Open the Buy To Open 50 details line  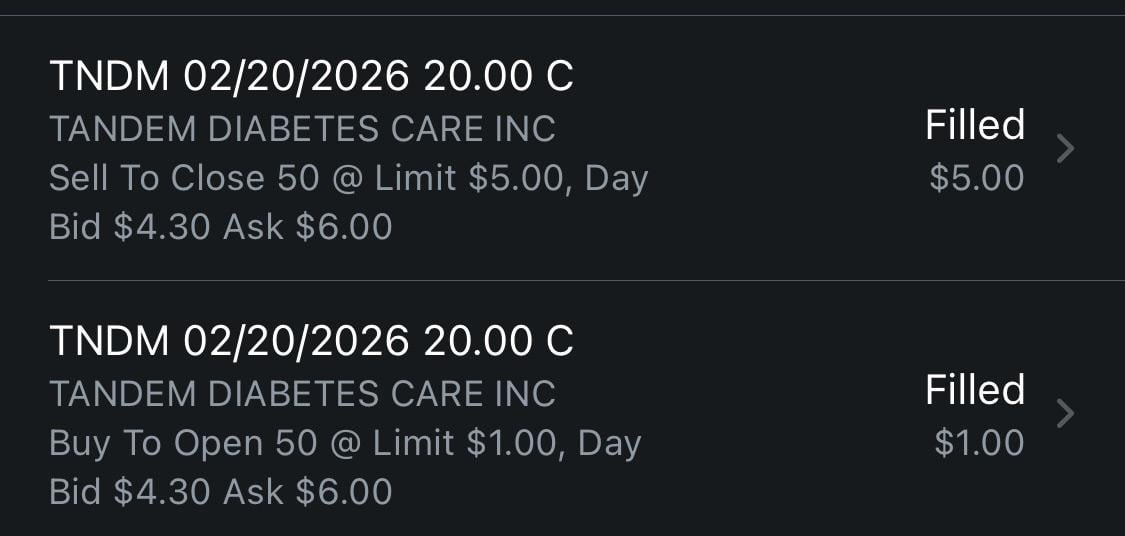point(345,442)
